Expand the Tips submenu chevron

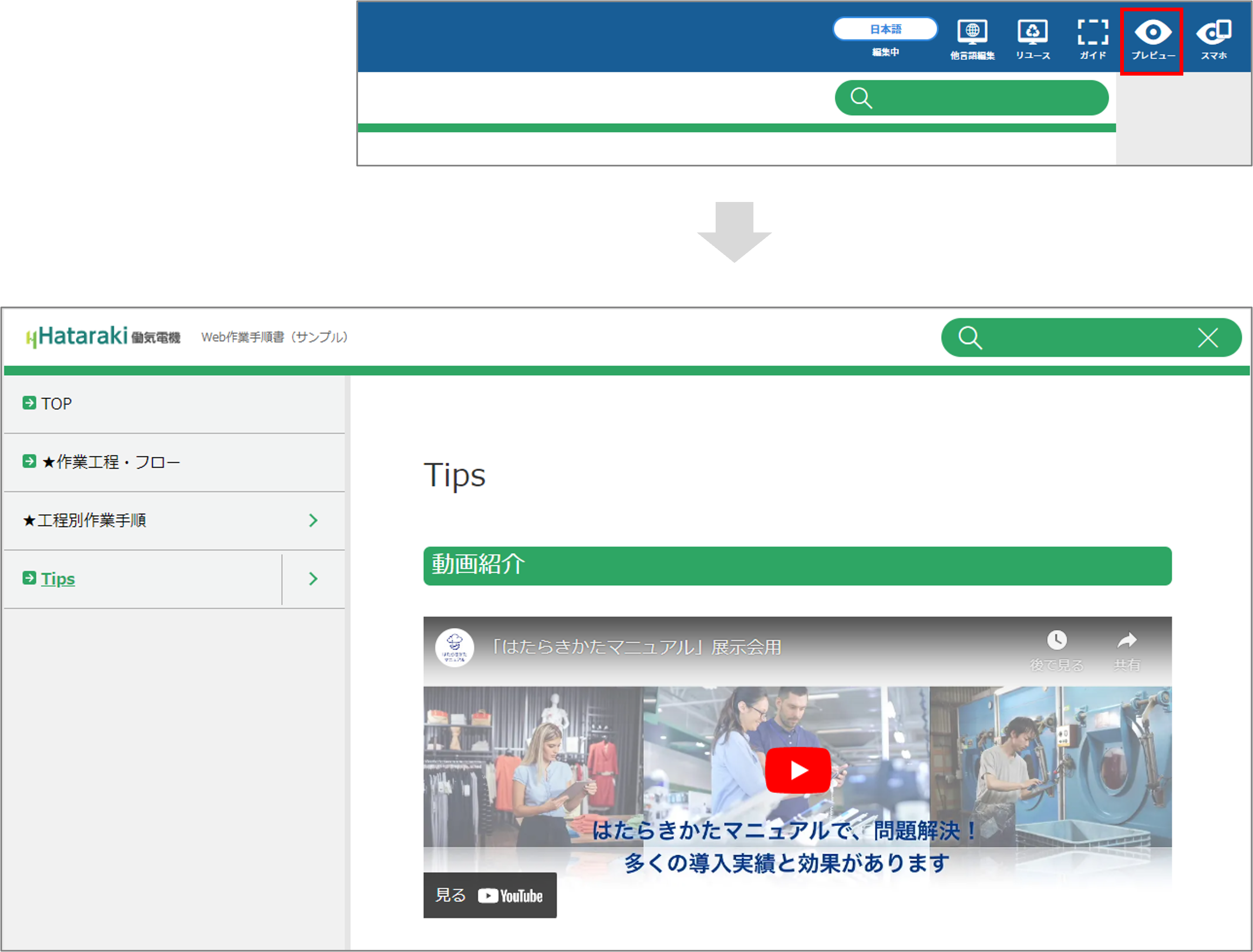pos(313,578)
